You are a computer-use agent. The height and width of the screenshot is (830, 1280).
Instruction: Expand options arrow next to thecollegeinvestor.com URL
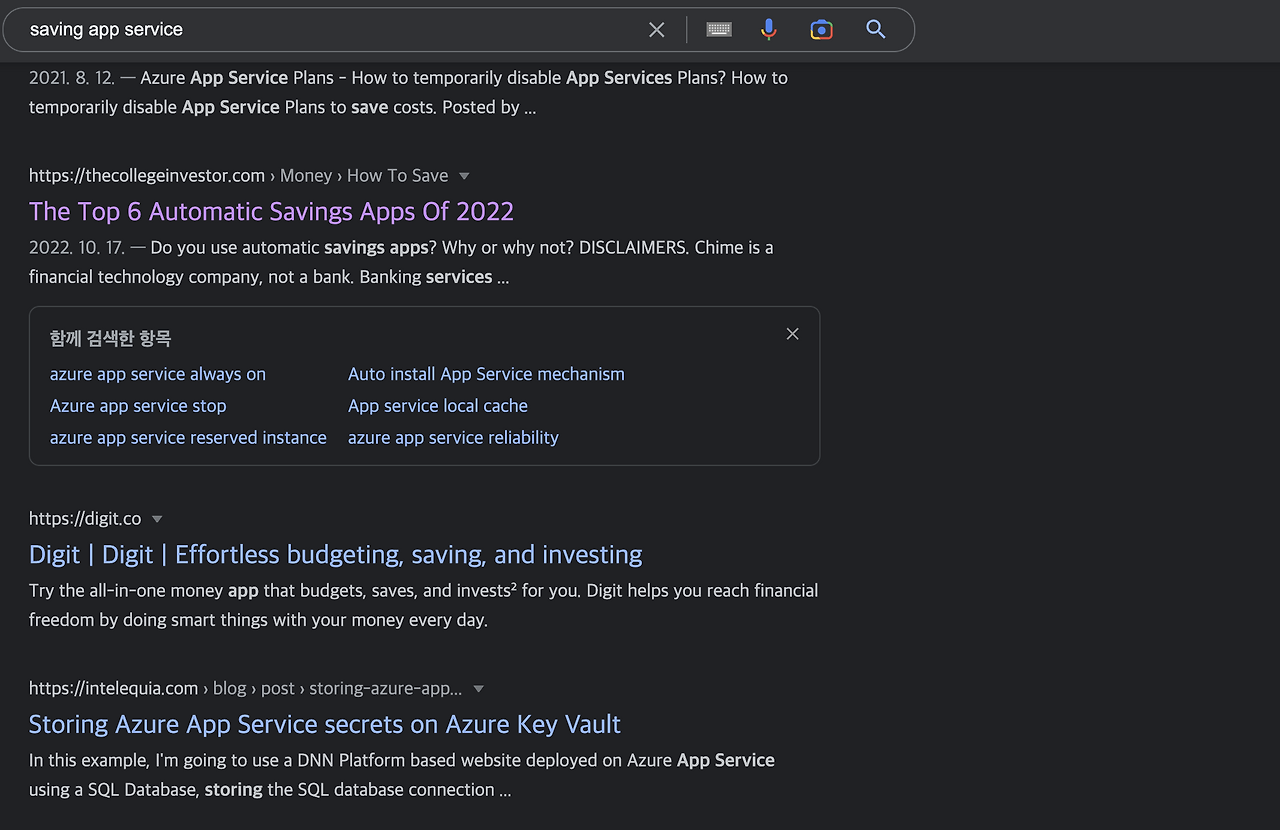click(x=464, y=176)
